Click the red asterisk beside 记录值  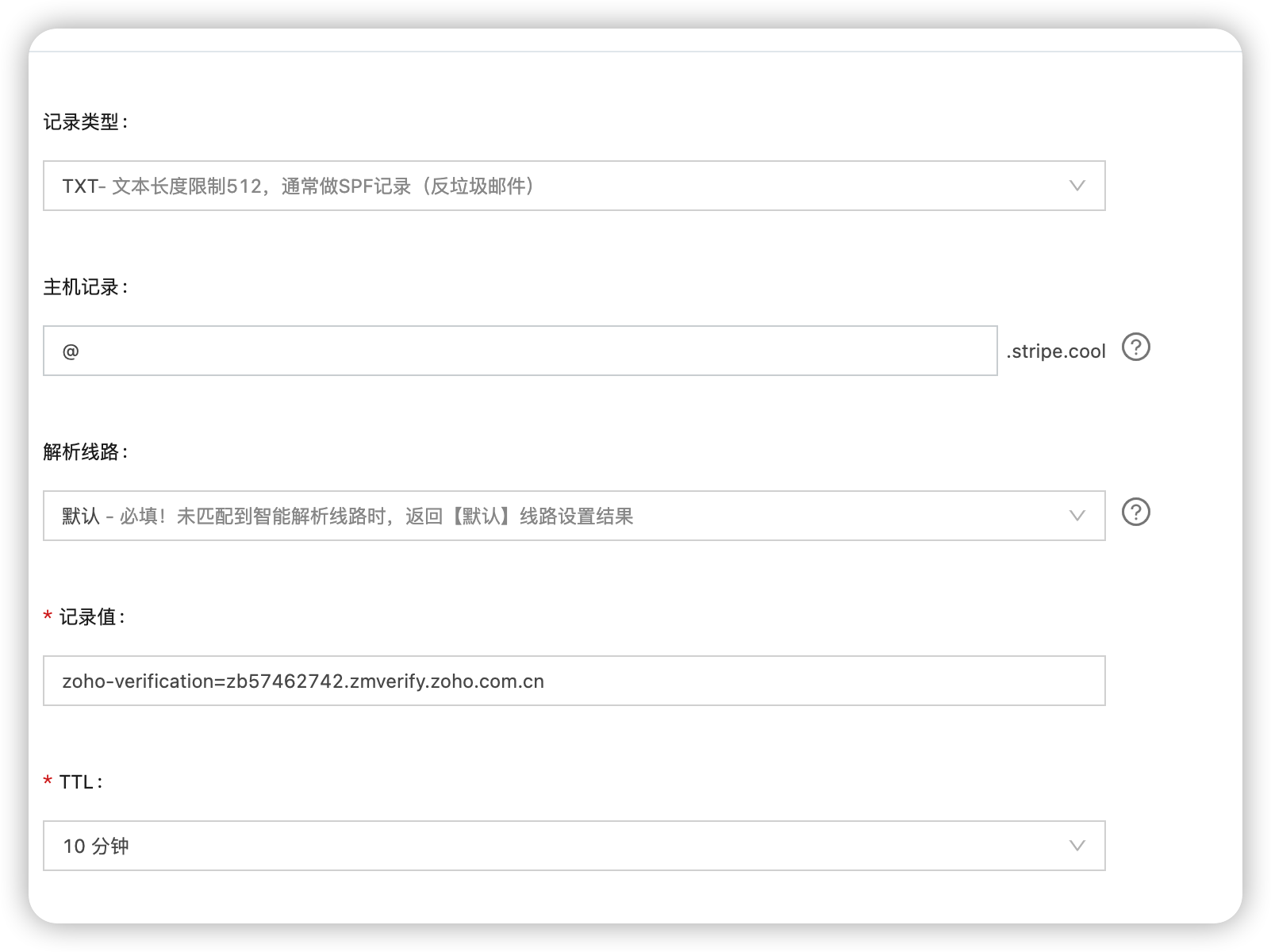pos(47,615)
